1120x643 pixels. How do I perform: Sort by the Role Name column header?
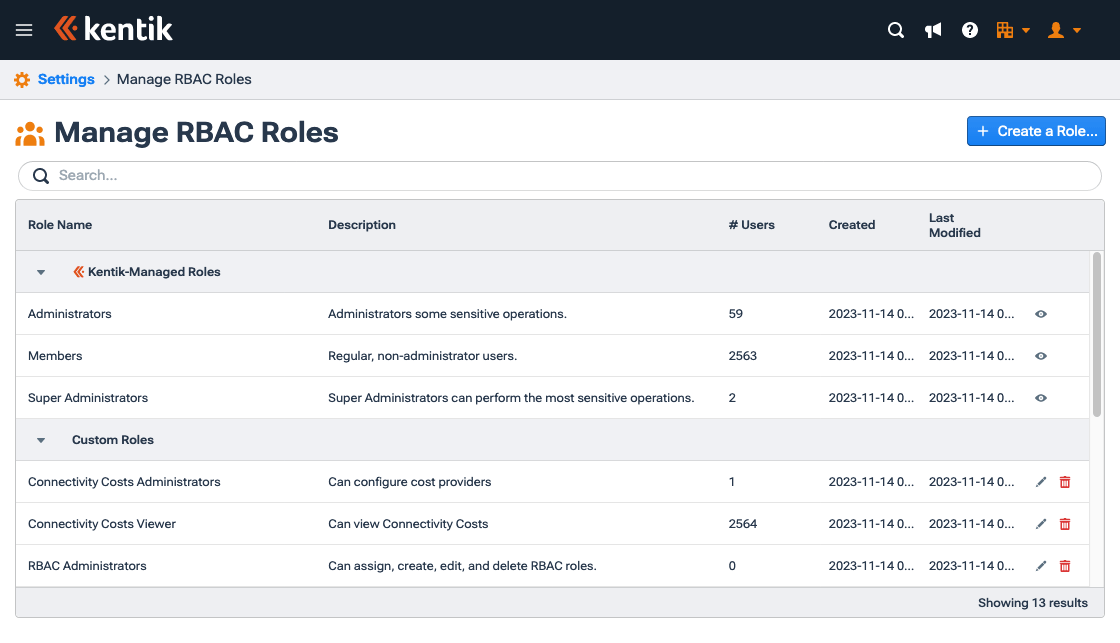click(x=60, y=224)
